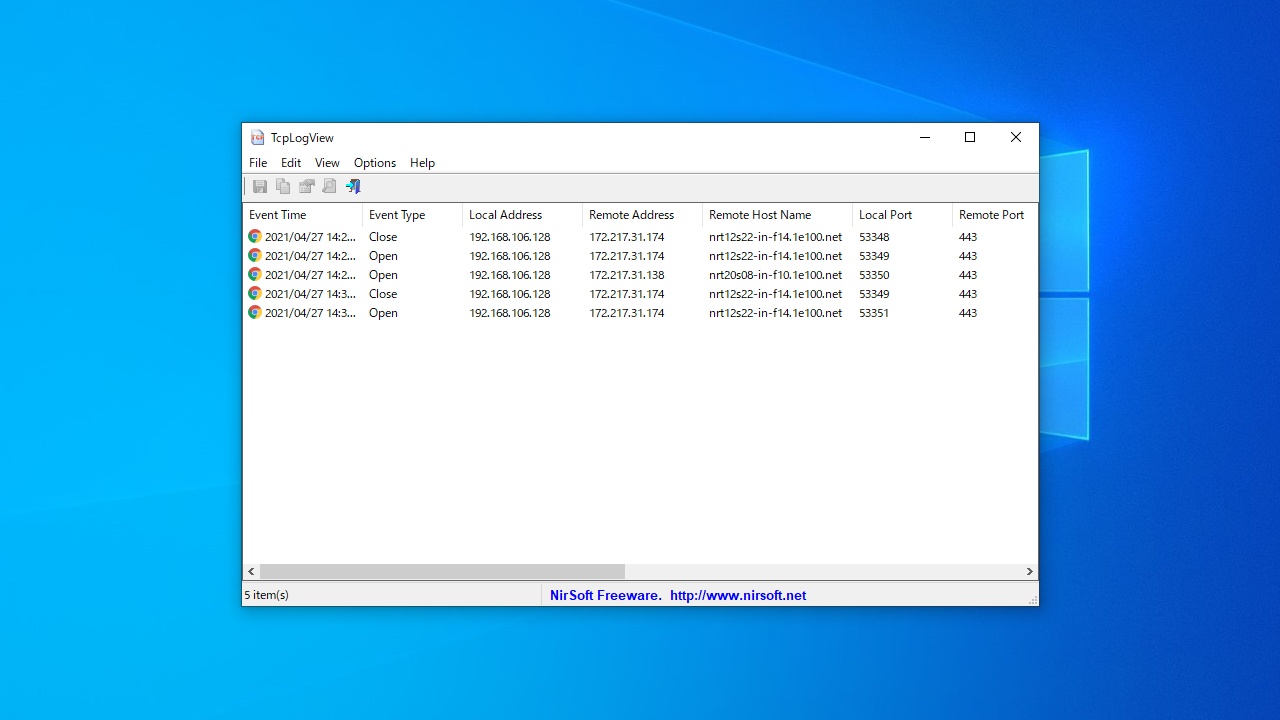
Task: Click the horizontal scrollbar left arrow
Action: click(x=252, y=572)
